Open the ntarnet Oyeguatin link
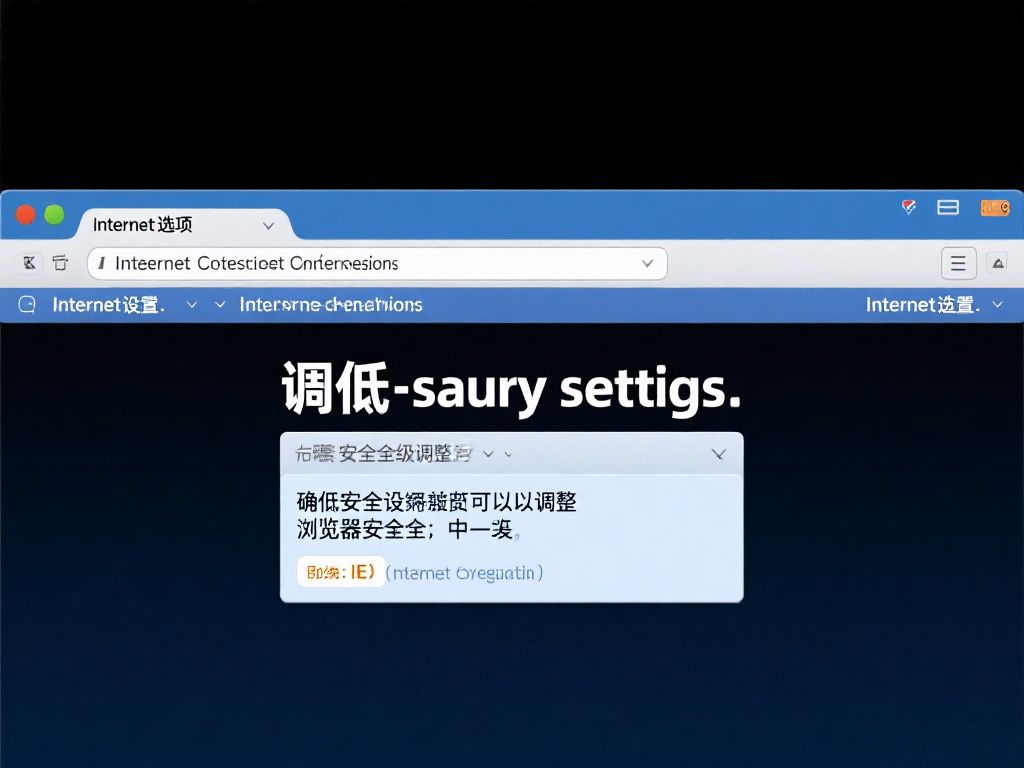Screen dimensions: 1024x768 tap(465, 572)
